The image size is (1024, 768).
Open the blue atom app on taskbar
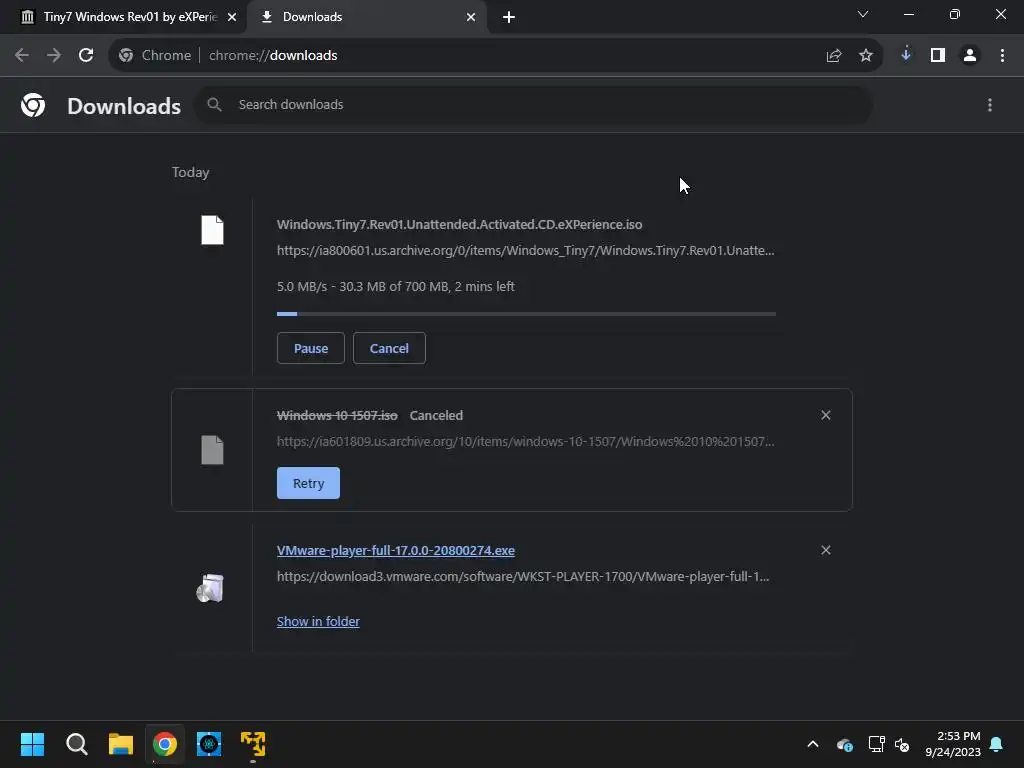(x=209, y=744)
